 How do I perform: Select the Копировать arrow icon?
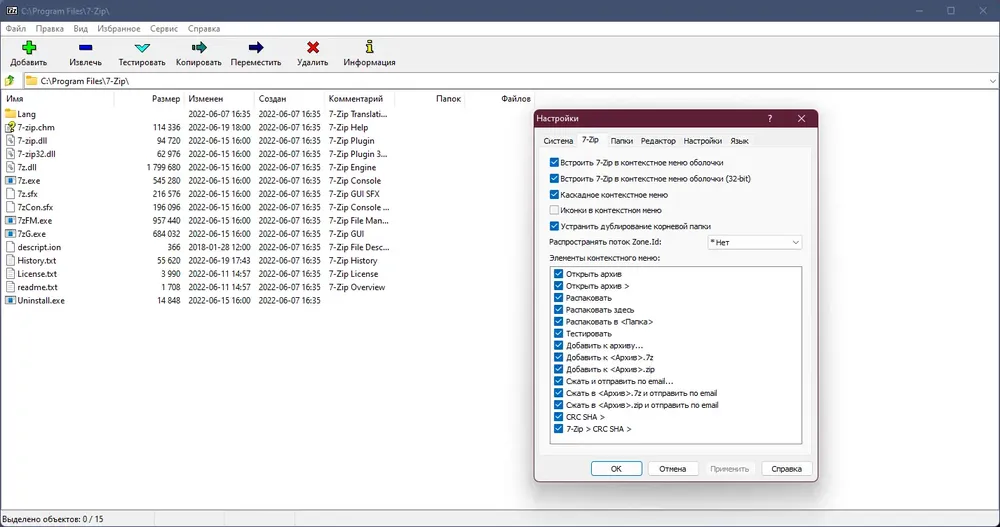click(x=198, y=48)
